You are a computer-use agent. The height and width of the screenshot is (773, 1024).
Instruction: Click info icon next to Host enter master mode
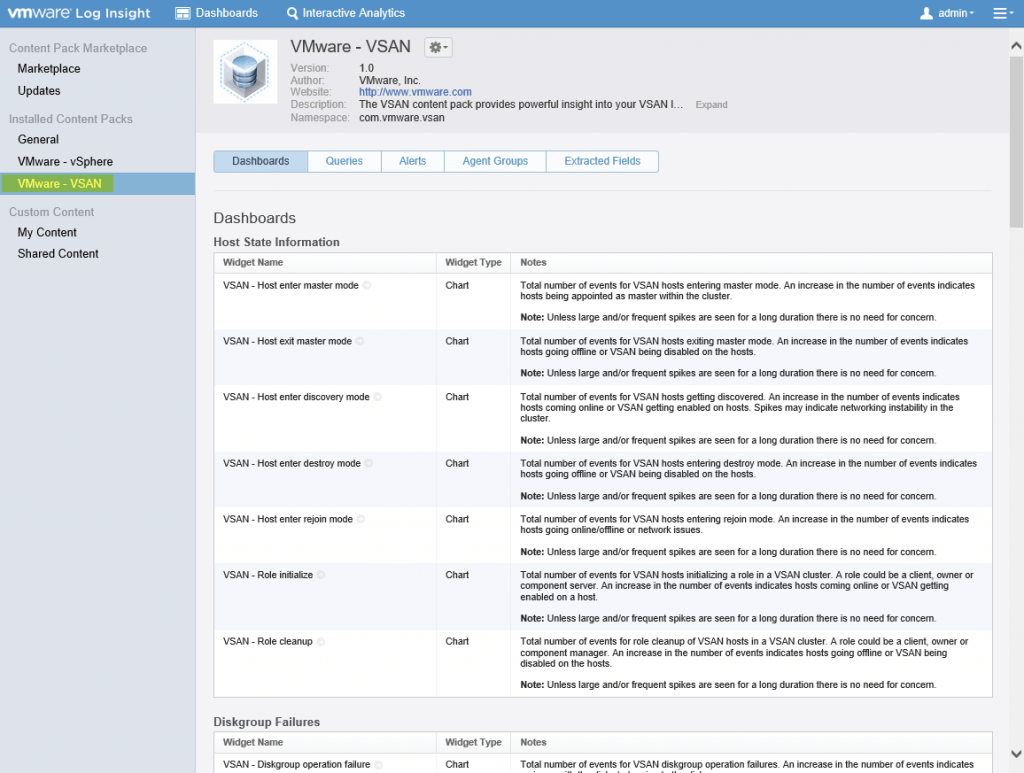[x=367, y=285]
